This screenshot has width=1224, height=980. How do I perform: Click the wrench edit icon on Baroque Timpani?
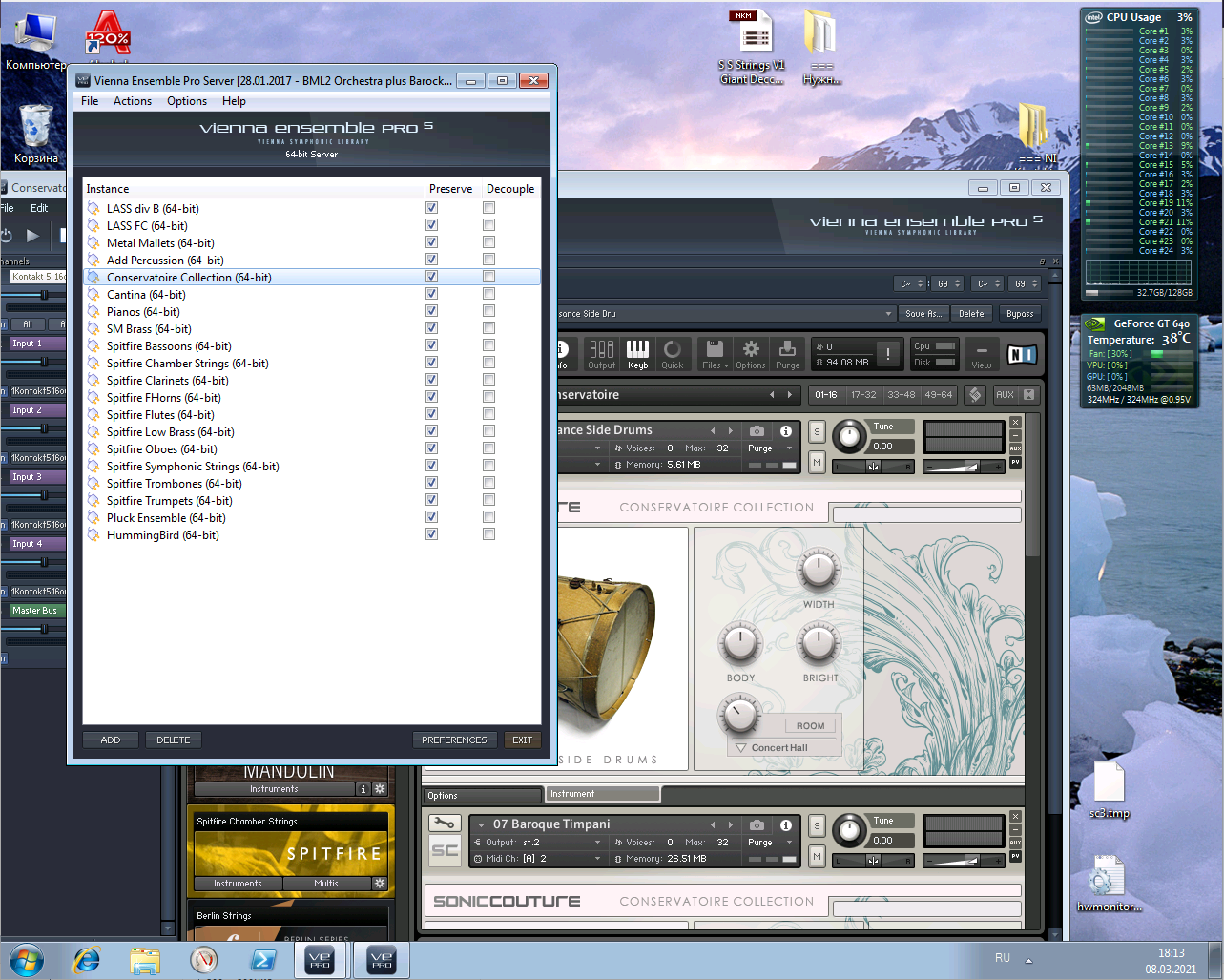pos(445,823)
